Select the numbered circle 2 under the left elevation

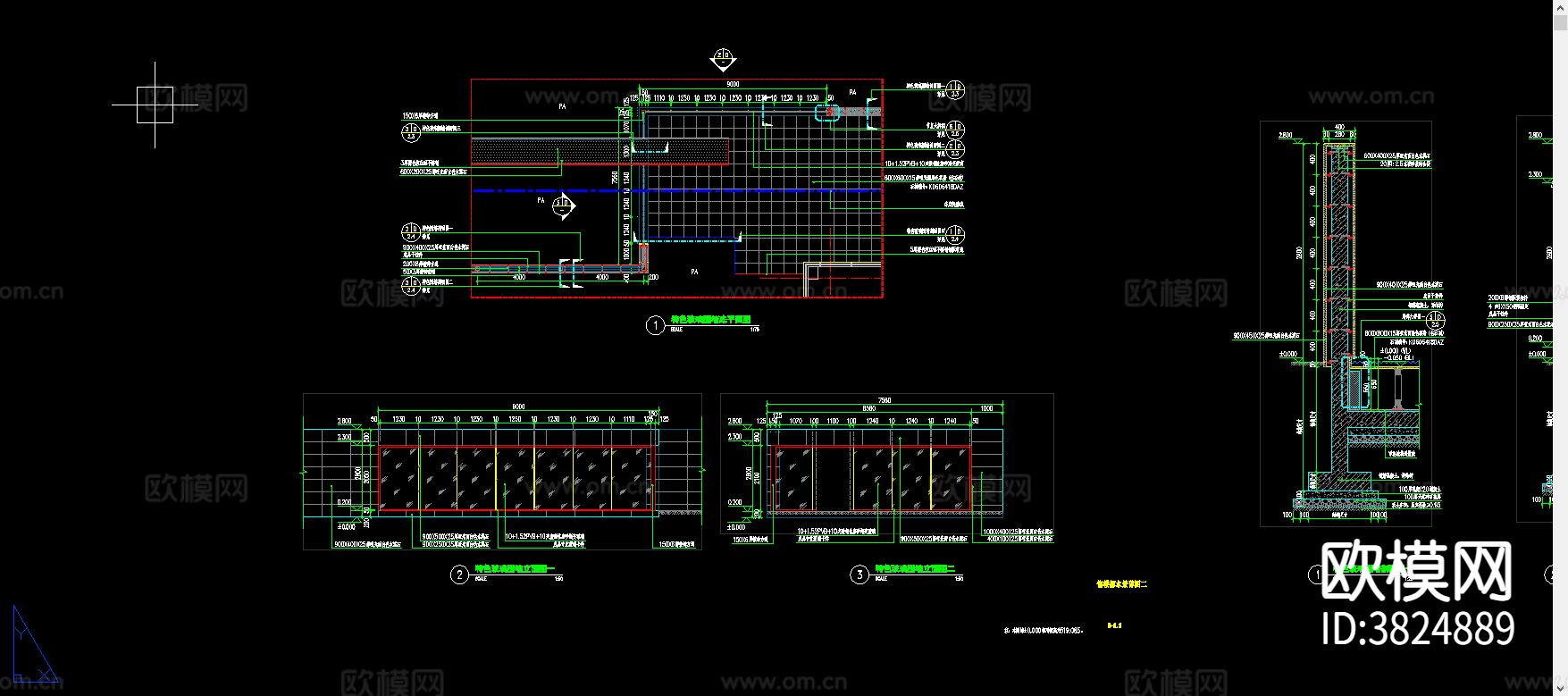(459, 574)
